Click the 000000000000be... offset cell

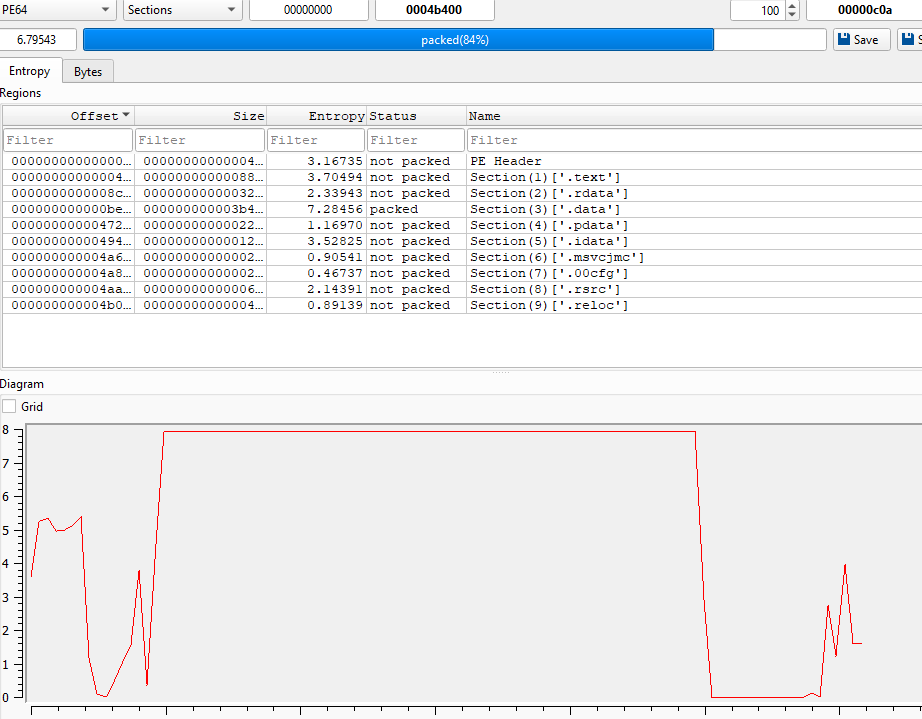pyautogui.click(x=69, y=209)
